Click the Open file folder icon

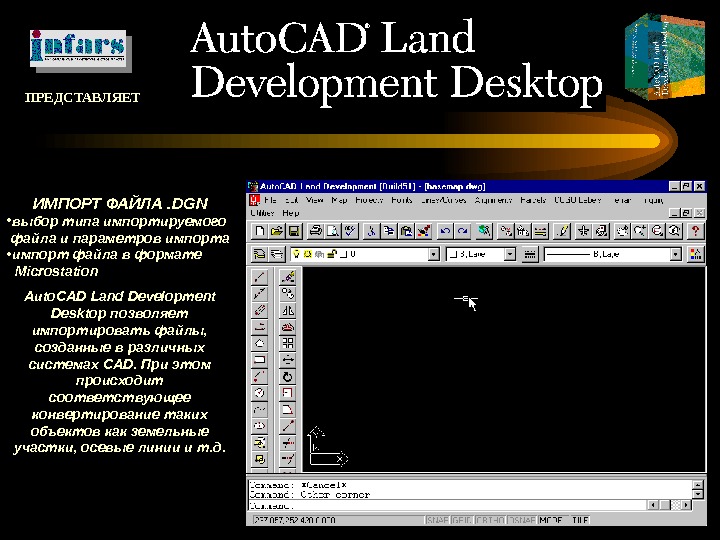click(x=276, y=231)
